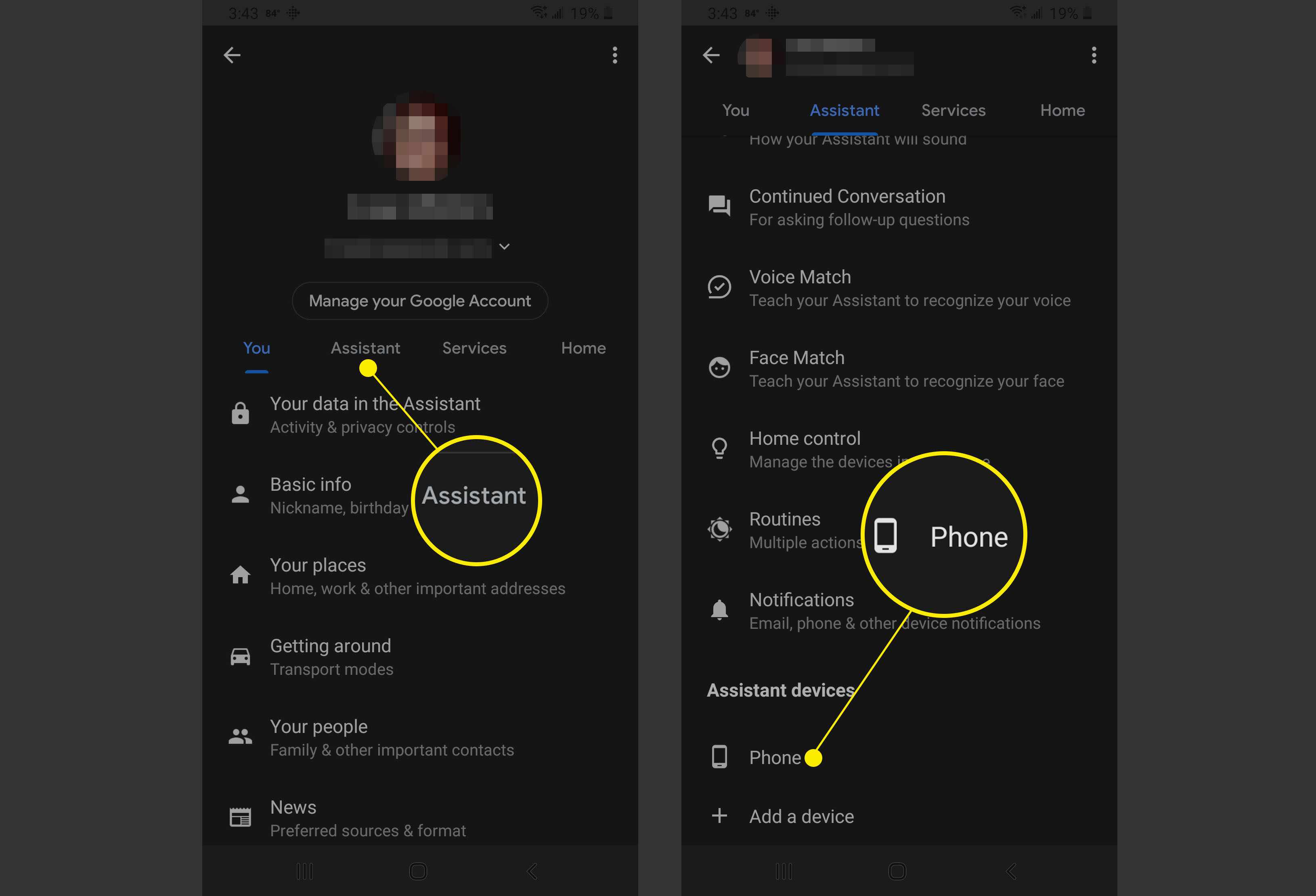Viewport: 1316px width, 896px height.
Task: Tap the recent apps button on the left phone
Action: [305, 871]
